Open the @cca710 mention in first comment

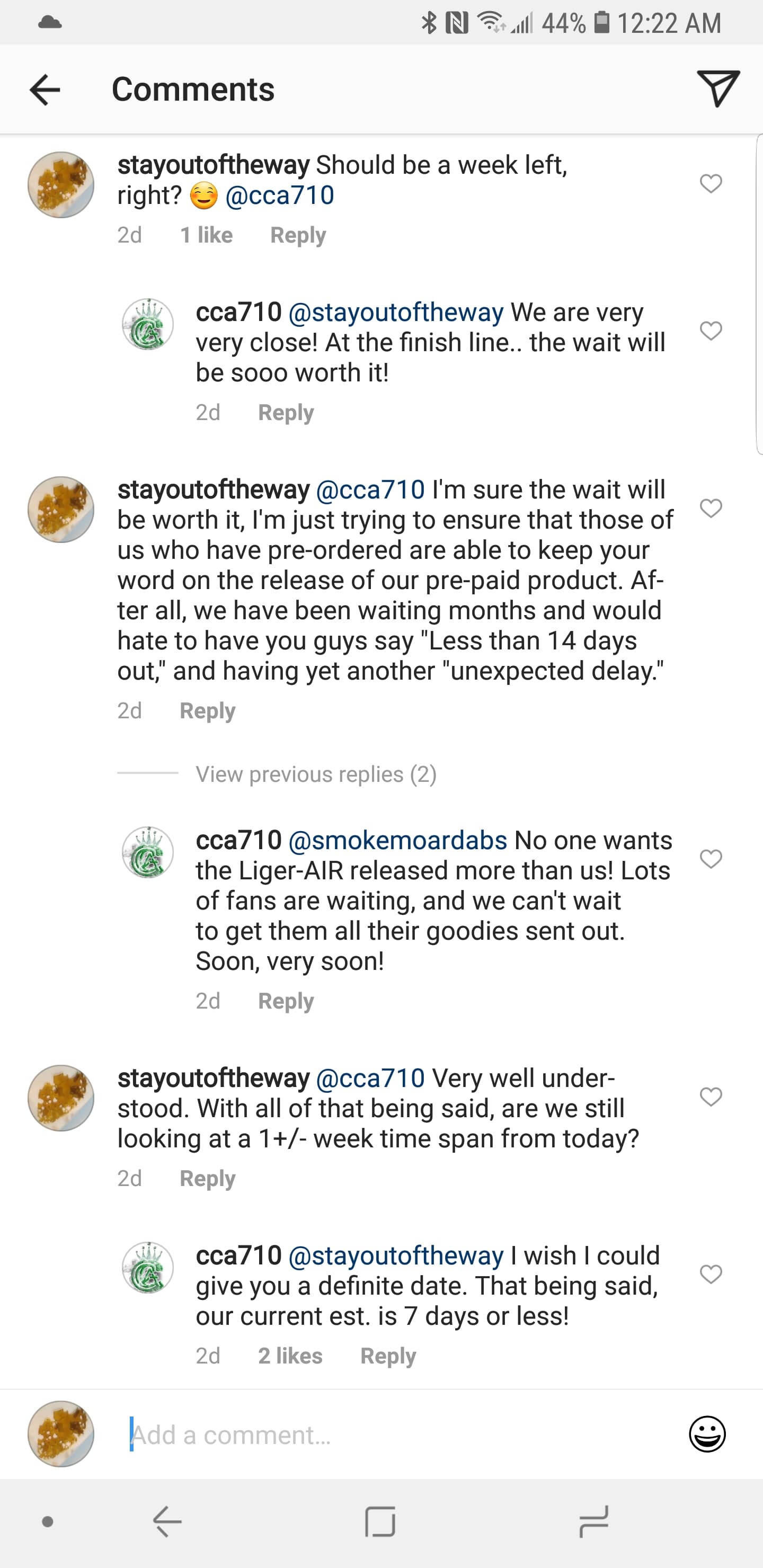(x=280, y=195)
